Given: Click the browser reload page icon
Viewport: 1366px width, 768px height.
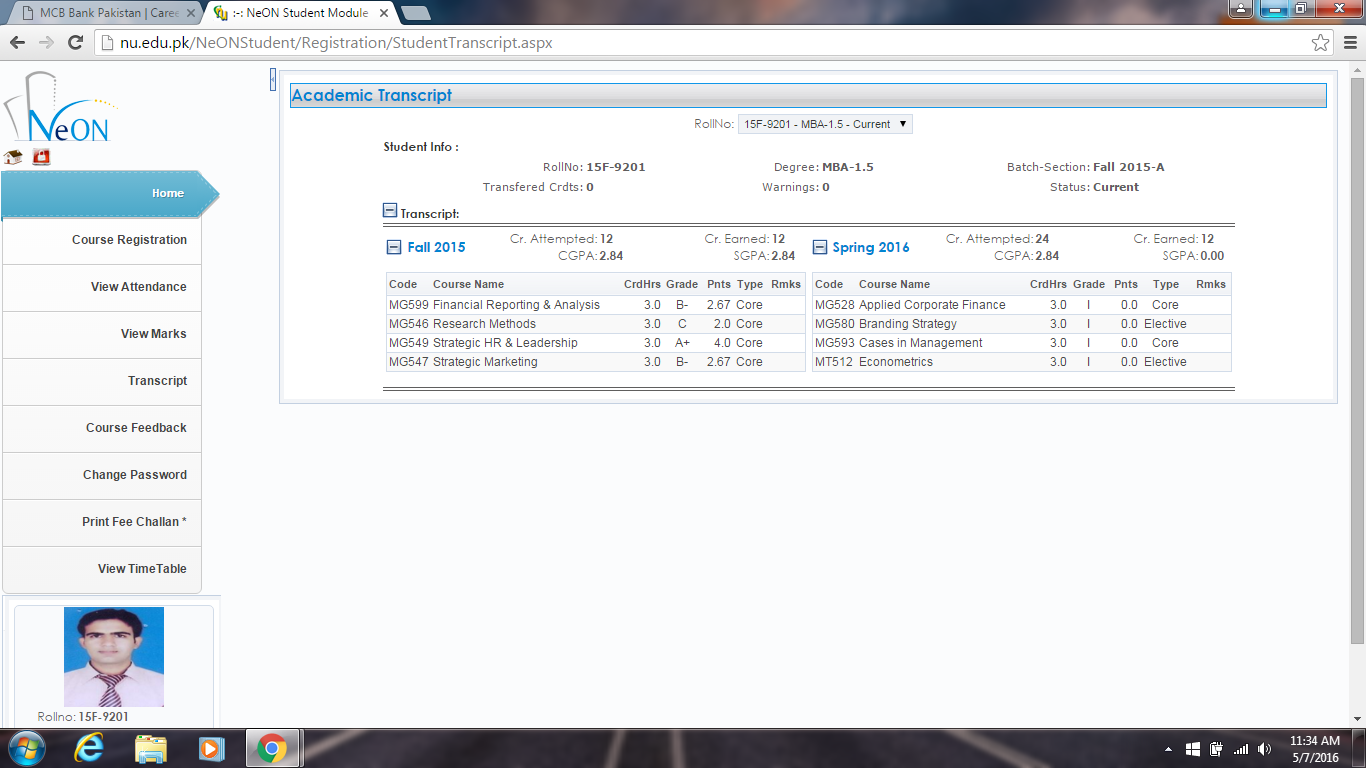Looking at the screenshot, I should [x=75, y=43].
